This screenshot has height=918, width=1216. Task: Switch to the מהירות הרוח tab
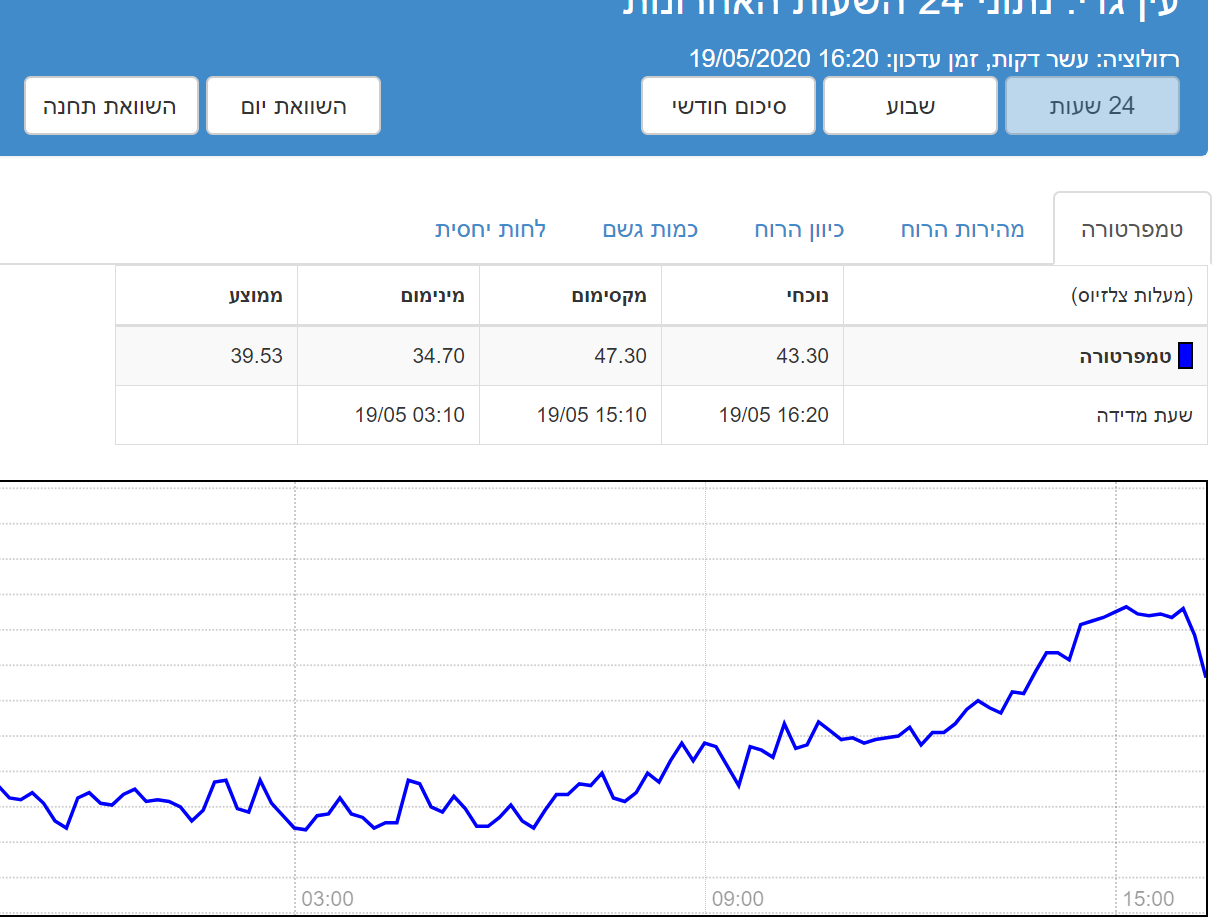962,230
